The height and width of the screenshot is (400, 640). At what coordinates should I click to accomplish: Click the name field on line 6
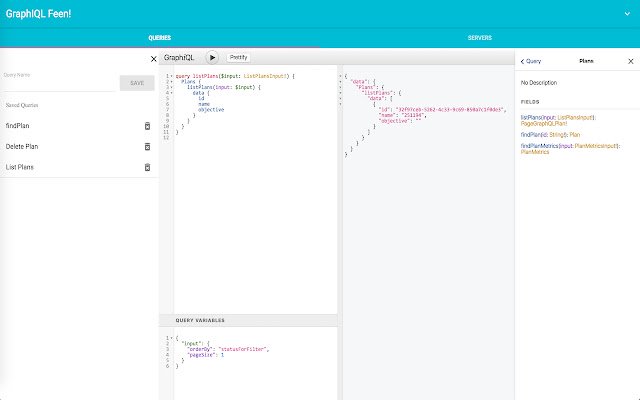point(204,104)
